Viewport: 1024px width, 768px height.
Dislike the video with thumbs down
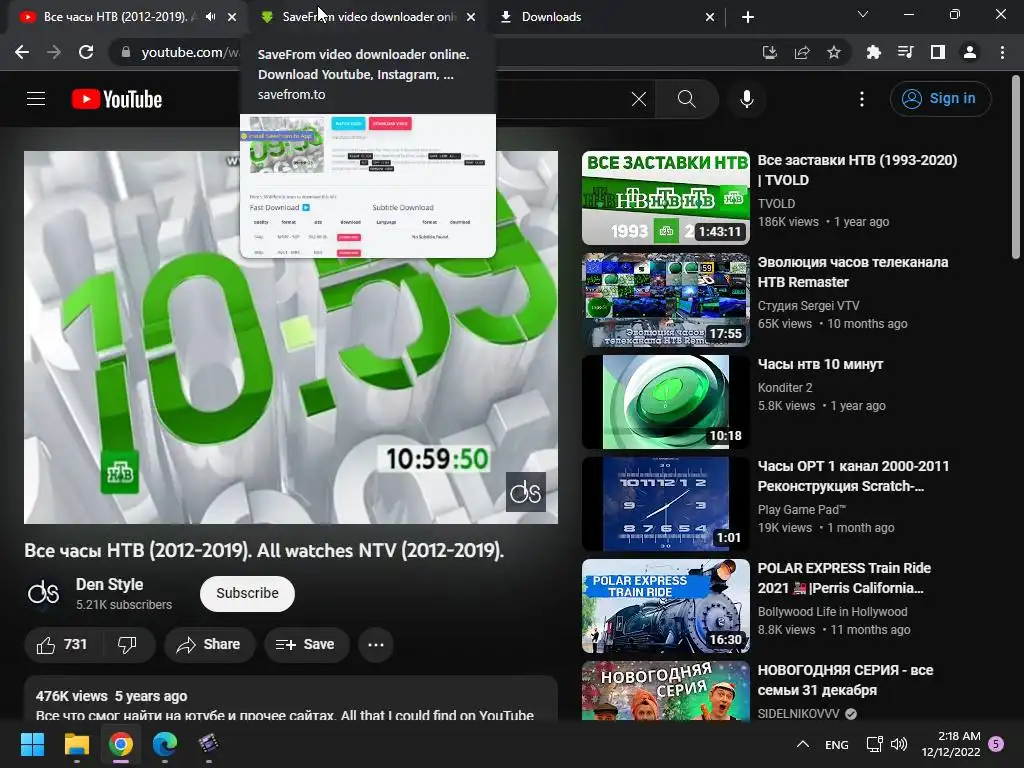[x=127, y=645]
